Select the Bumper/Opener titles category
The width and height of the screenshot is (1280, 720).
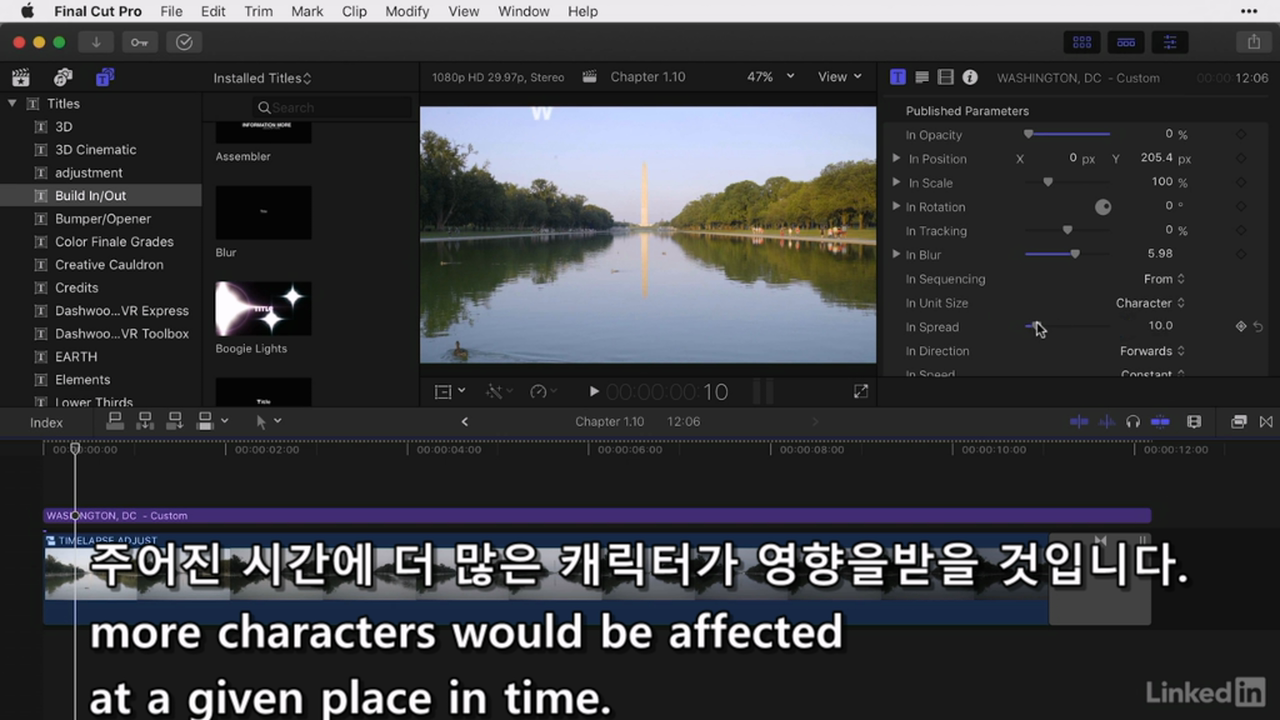click(x=103, y=219)
